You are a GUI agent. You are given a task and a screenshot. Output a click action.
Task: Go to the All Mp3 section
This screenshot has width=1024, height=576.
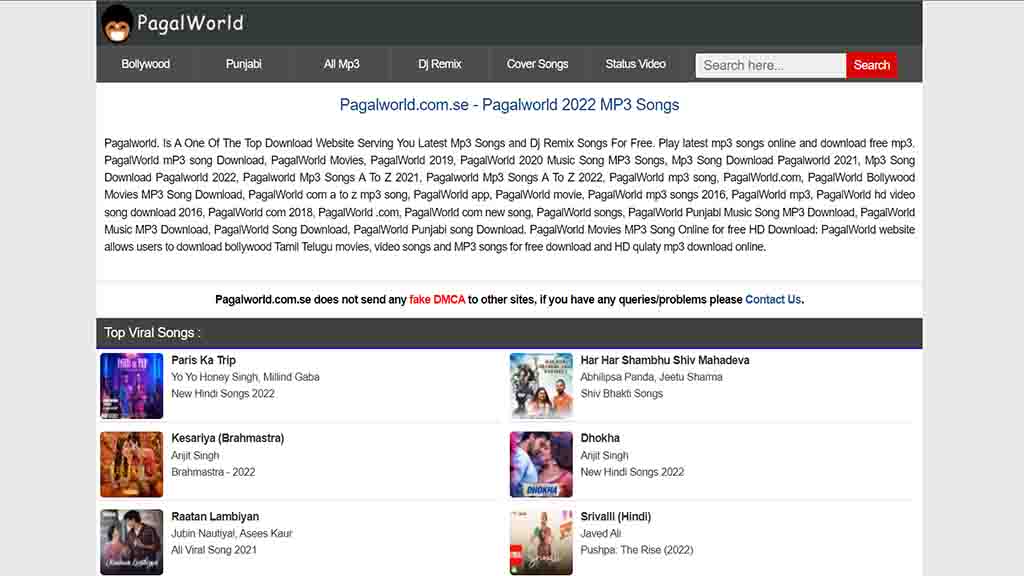click(342, 64)
